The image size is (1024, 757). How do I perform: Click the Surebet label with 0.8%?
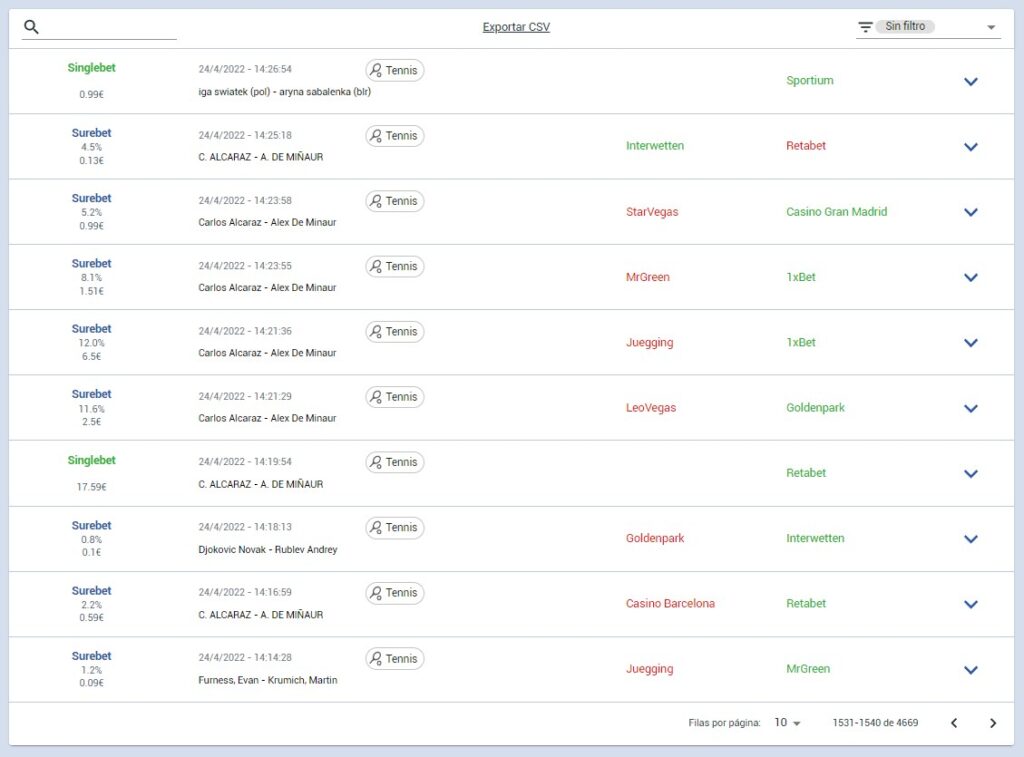91,525
